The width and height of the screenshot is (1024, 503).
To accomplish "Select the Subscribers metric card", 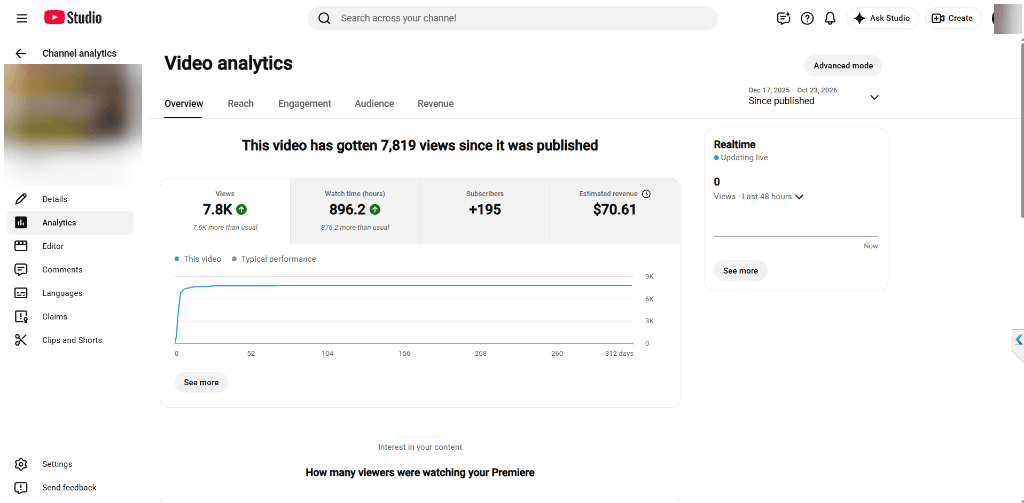I will pyautogui.click(x=485, y=211).
